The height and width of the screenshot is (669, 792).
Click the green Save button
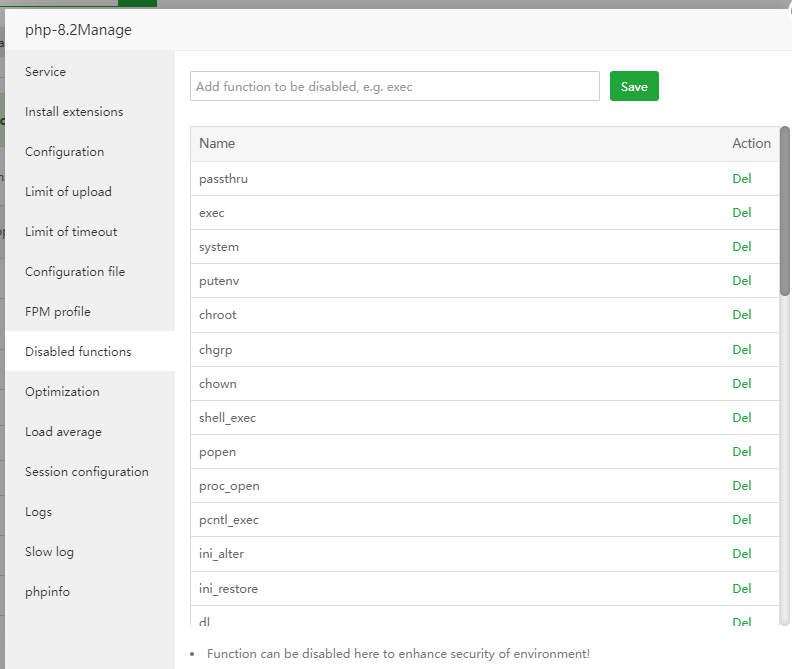pyautogui.click(x=634, y=87)
